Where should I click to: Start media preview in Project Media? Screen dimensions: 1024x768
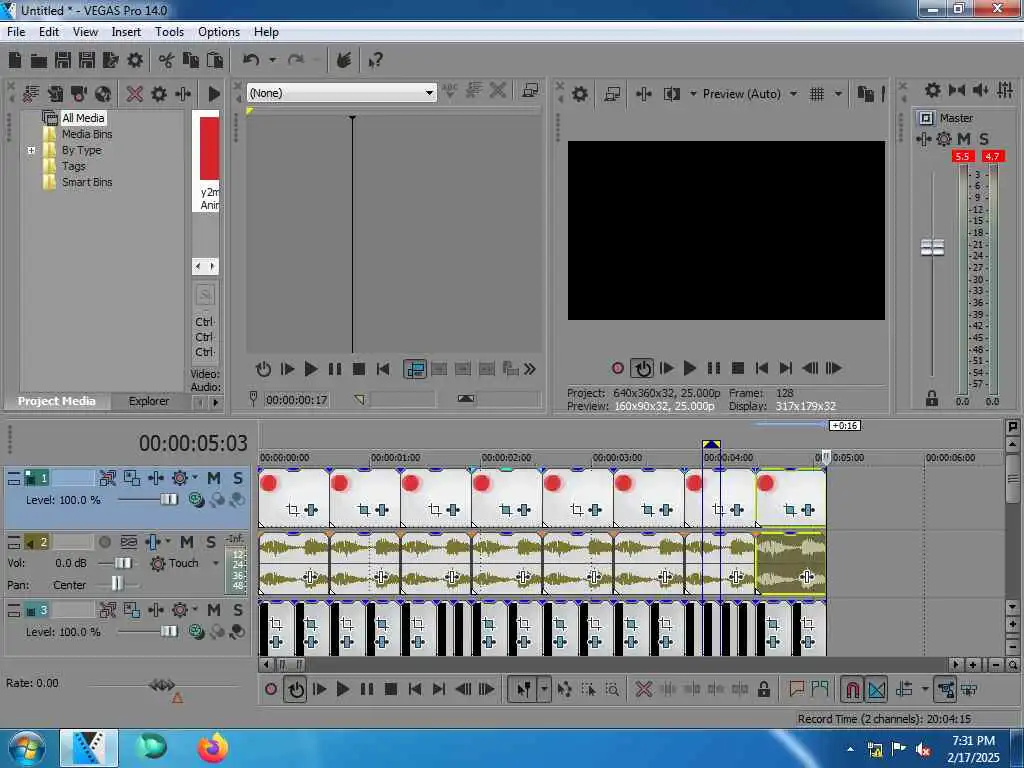pos(214,93)
